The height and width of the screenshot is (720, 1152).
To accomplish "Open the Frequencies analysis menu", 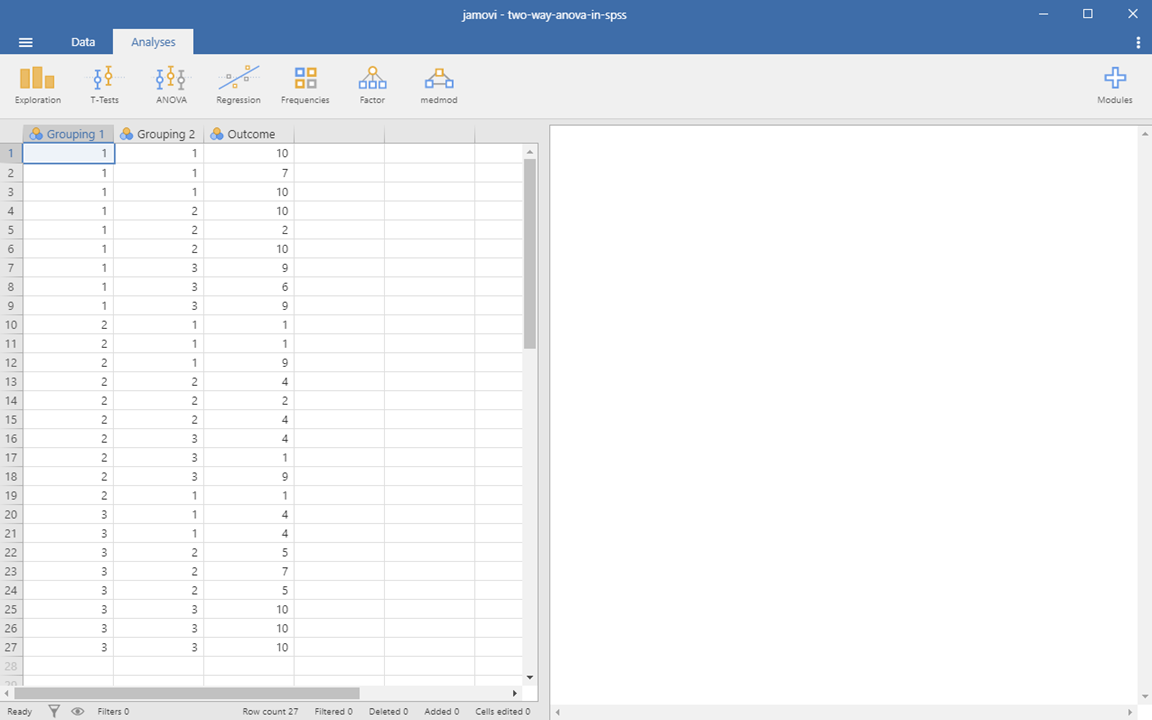I will [305, 85].
